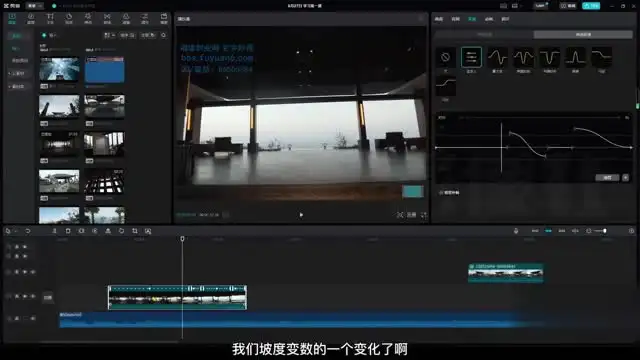Play the preview video
640x360 pixels.
pyautogui.click(x=301, y=215)
